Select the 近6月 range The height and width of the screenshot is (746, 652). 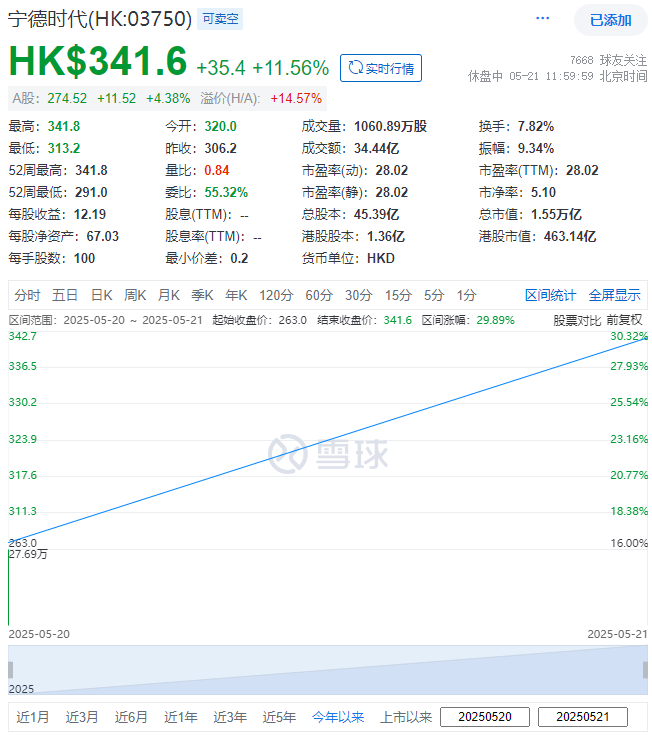click(x=131, y=717)
